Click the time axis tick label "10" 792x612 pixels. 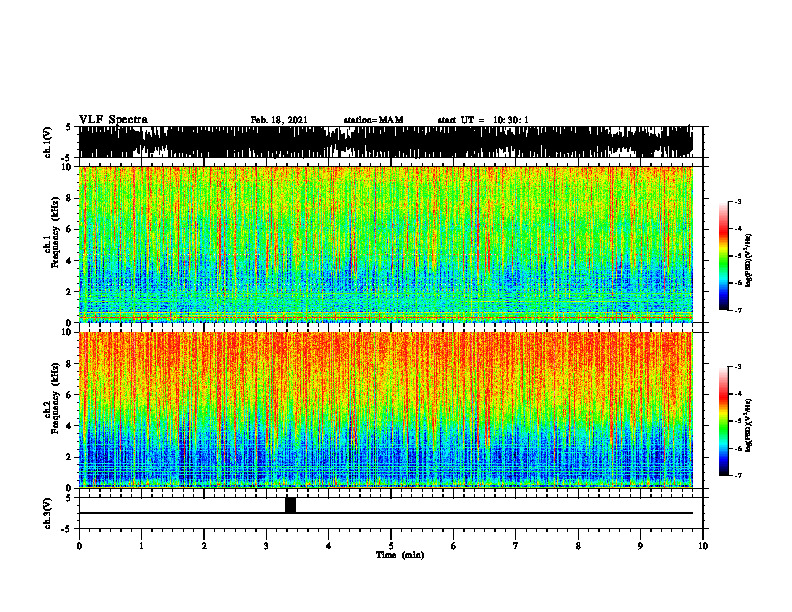click(703, 546)
